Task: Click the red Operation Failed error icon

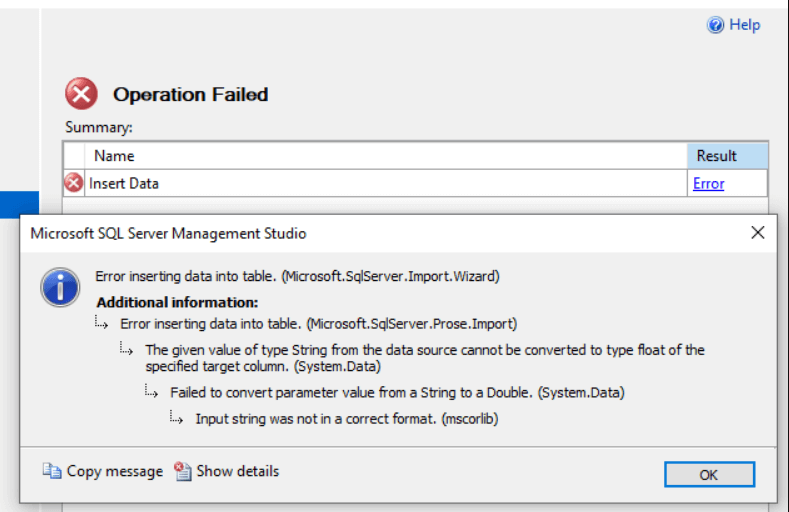Action: [x=81, y=94]
